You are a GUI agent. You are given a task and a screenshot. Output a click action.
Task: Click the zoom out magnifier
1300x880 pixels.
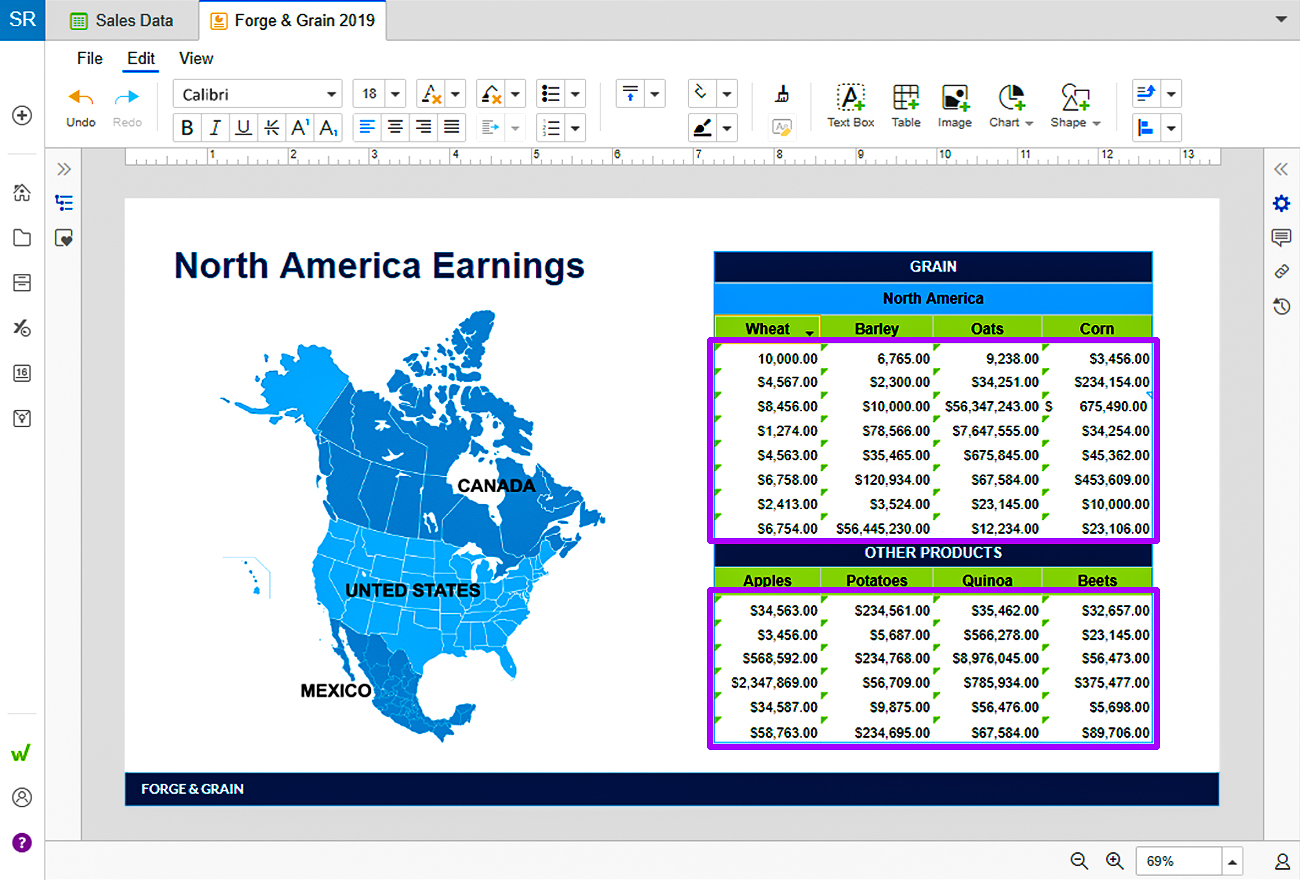[1079, 861]
